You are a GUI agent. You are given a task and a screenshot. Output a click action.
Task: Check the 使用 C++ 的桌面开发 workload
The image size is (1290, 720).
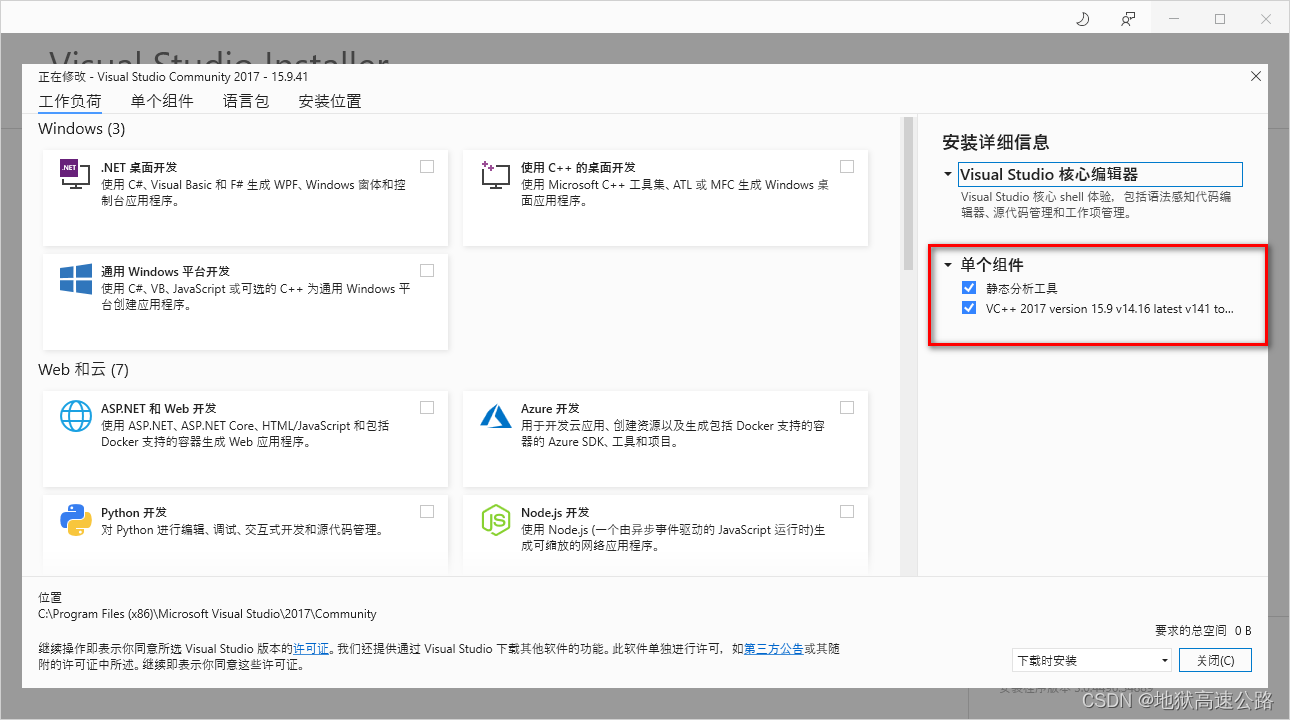847,166
